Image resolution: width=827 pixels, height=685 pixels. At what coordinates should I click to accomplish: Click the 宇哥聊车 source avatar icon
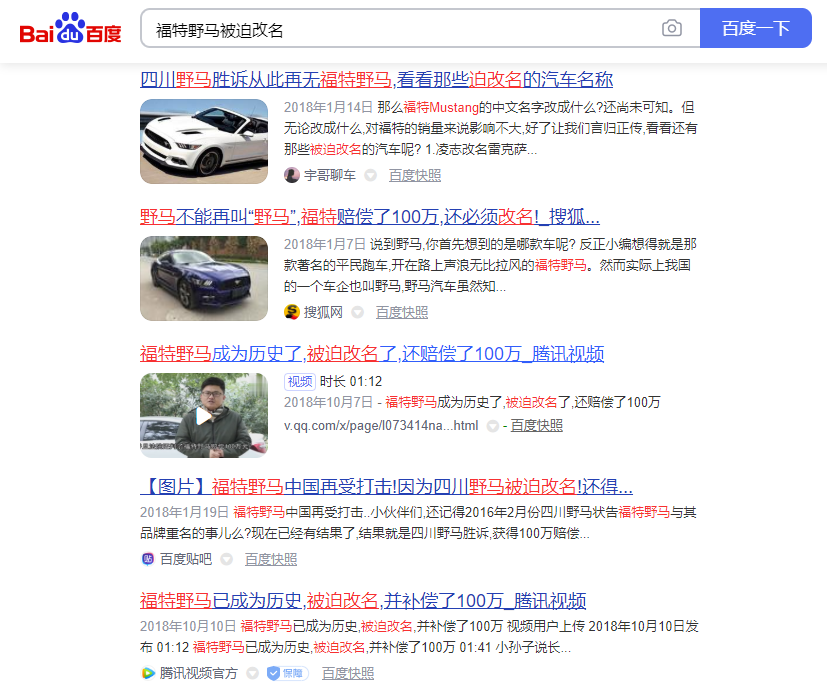(x=291, y=174)
